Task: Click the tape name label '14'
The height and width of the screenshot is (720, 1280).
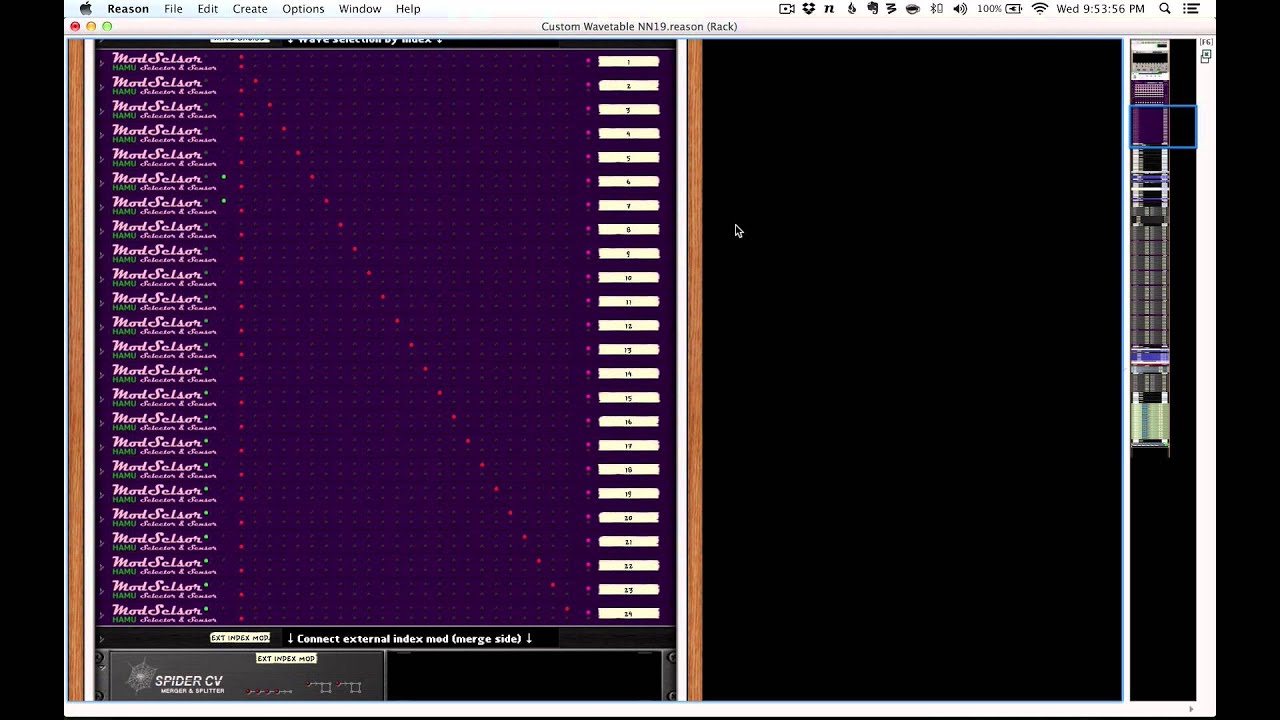Action: (x=628, y=374)
